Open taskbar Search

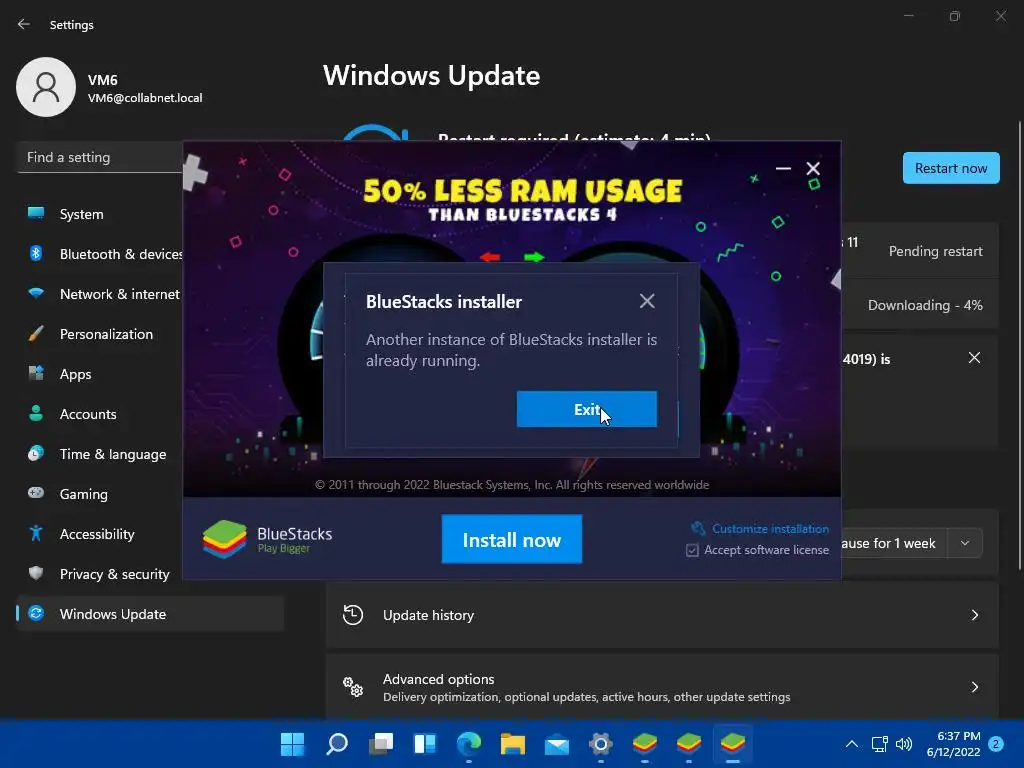tap(337, 743)
